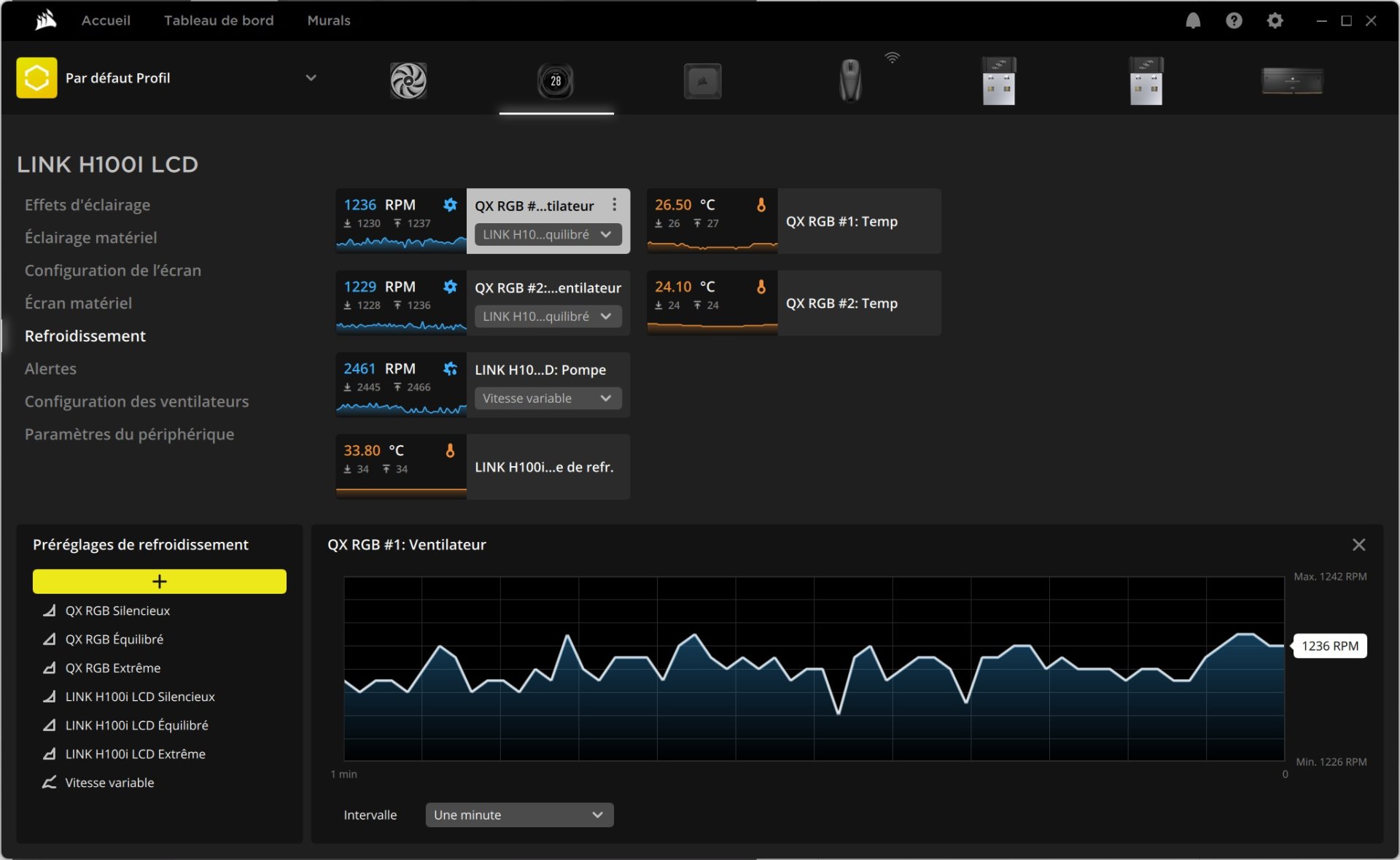This screenshot has height=860, width=1400.
Task: Select the LINK H10...D: Pompe label
Action: coord(540,370)
